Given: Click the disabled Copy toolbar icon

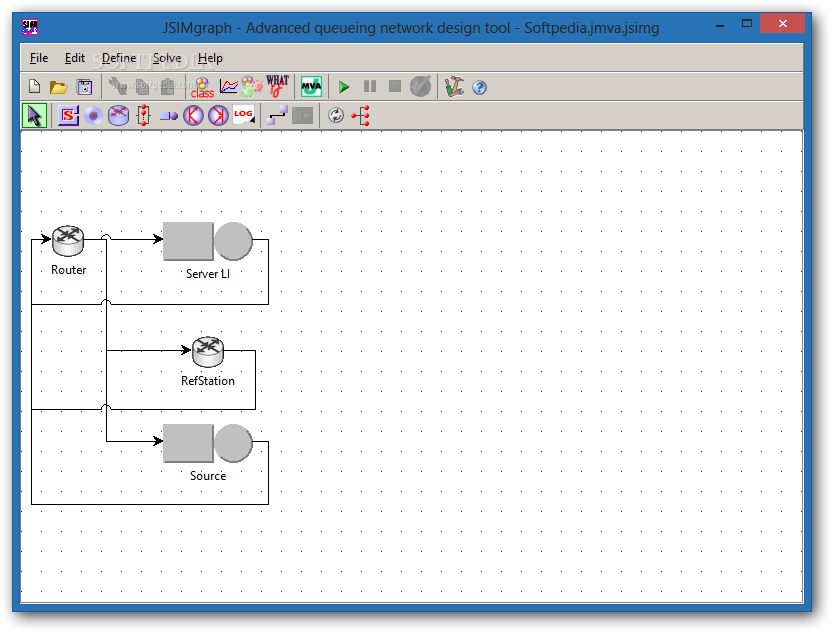Looking at the screenshot, I should [x=142, y=86].
